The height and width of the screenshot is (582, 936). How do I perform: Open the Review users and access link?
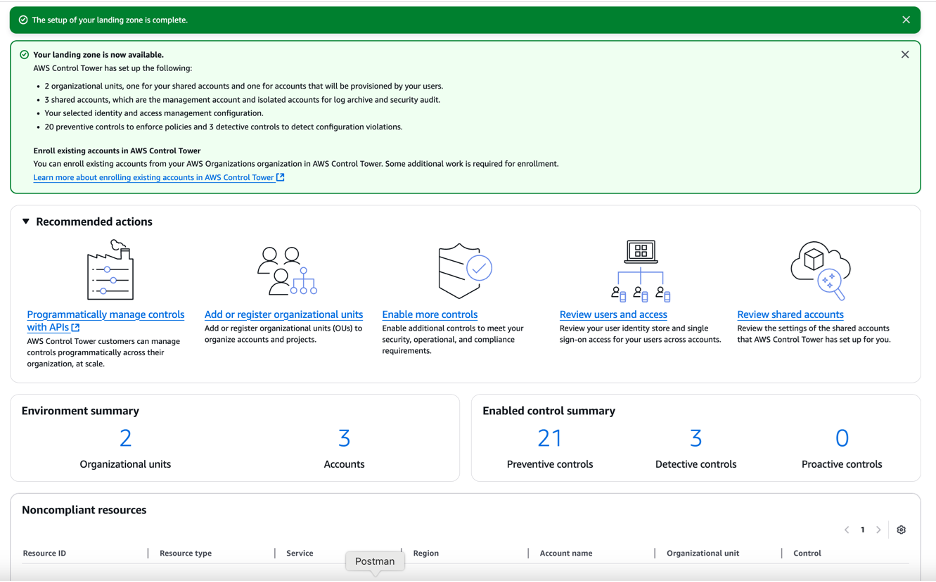613,315
